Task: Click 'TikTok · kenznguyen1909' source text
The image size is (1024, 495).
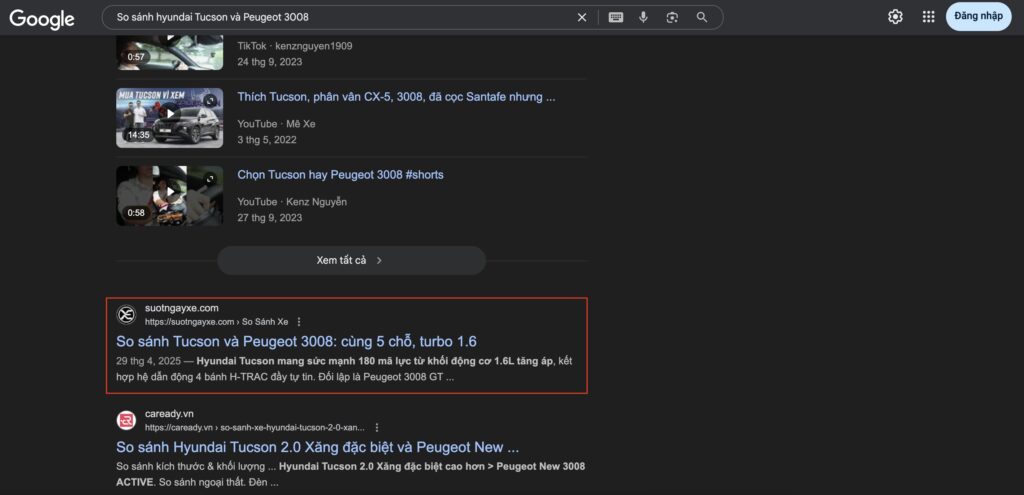Action: pyautogui.click(x=295, y=46)
